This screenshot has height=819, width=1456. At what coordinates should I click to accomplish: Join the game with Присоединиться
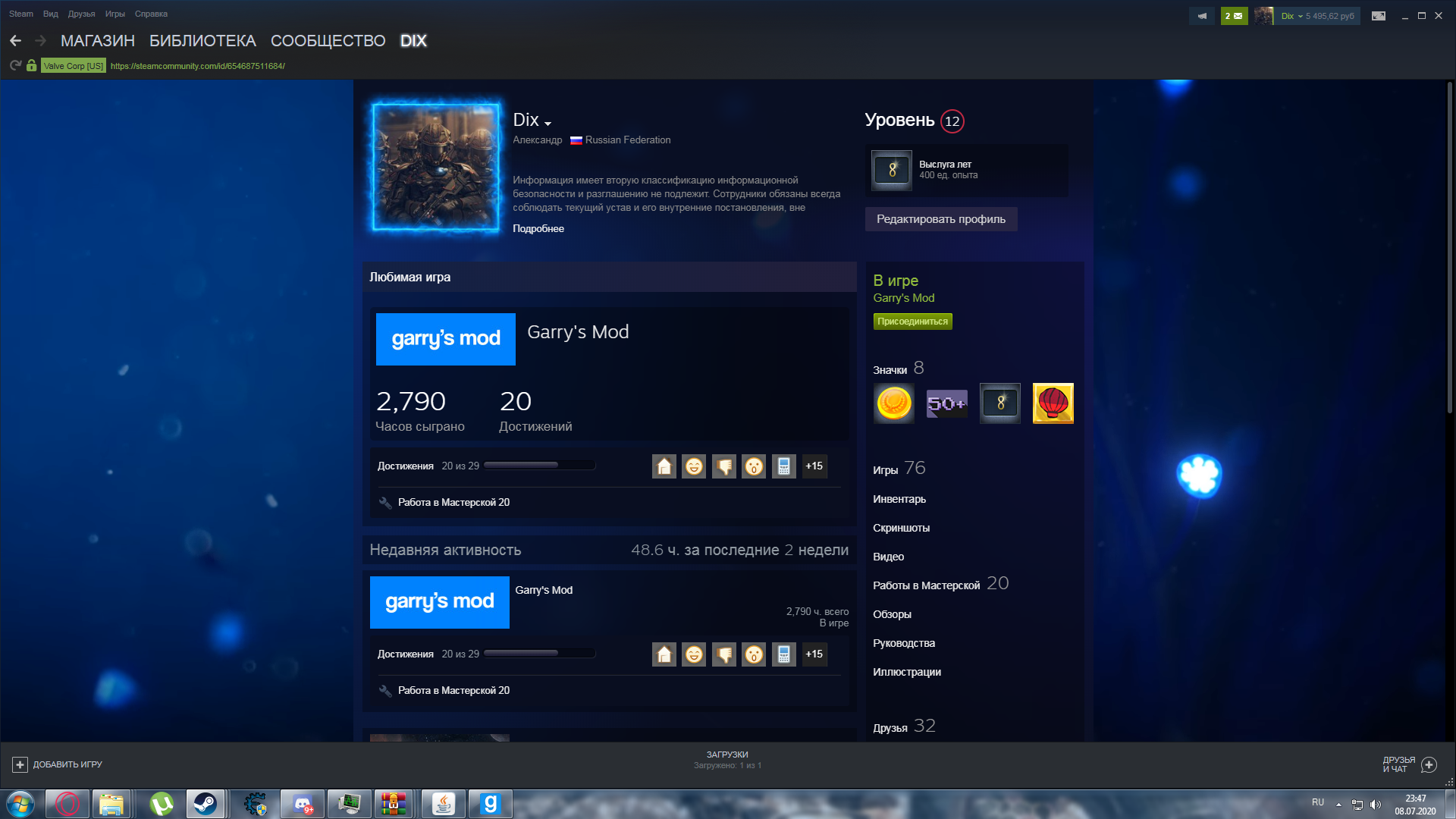click(912, 322)
